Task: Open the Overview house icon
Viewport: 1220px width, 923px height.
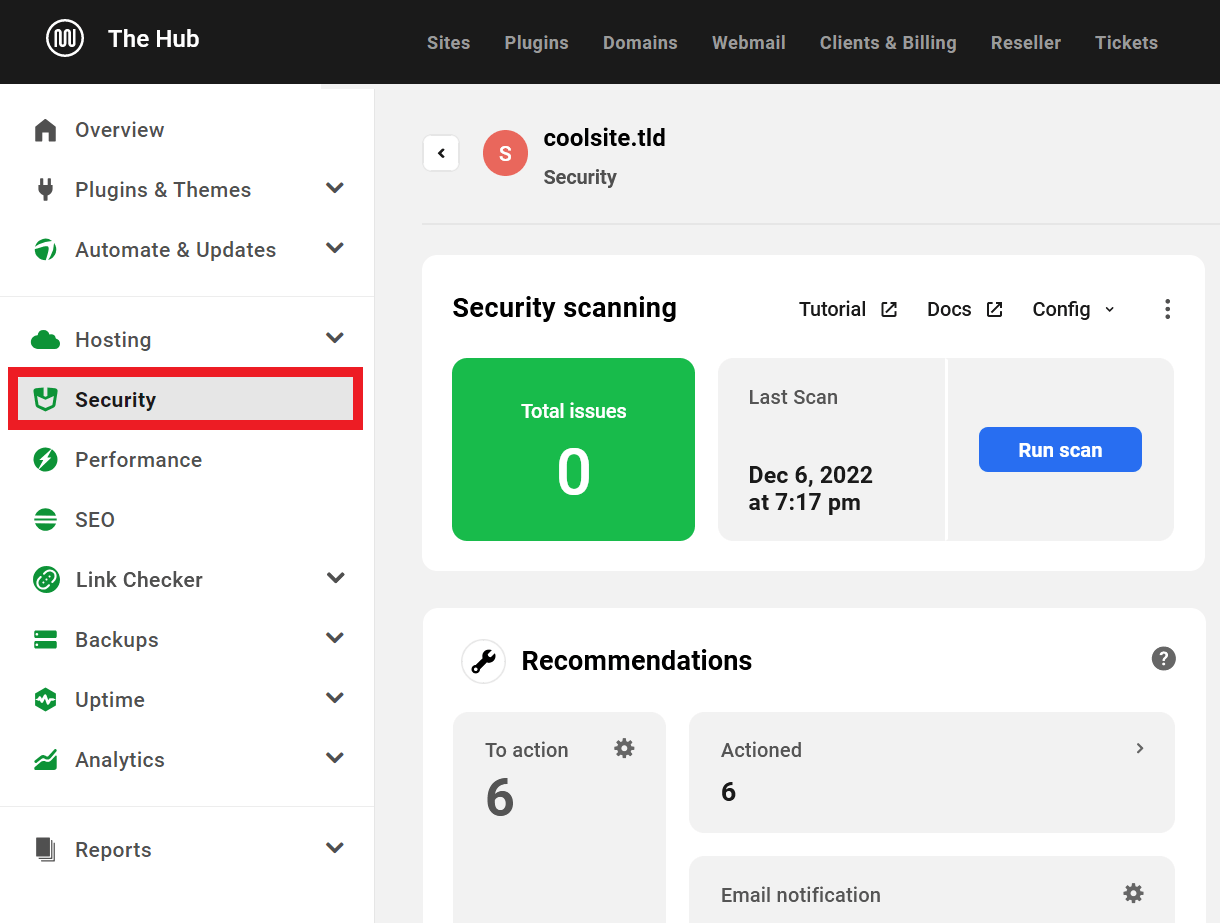Action: (45, 130)
